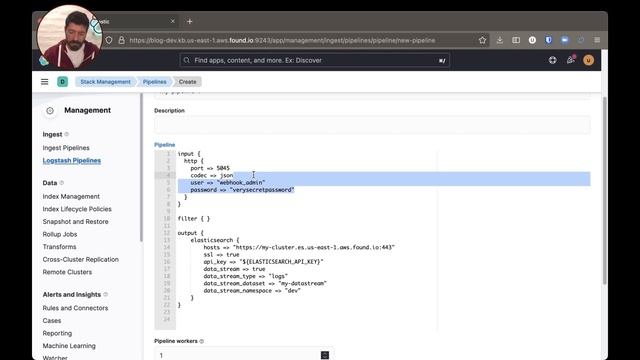Image resolution: width=640 pixels, height=360 pixels.
Task: Click the info icon beside Alerts and Insights
Action: point(105,294)
